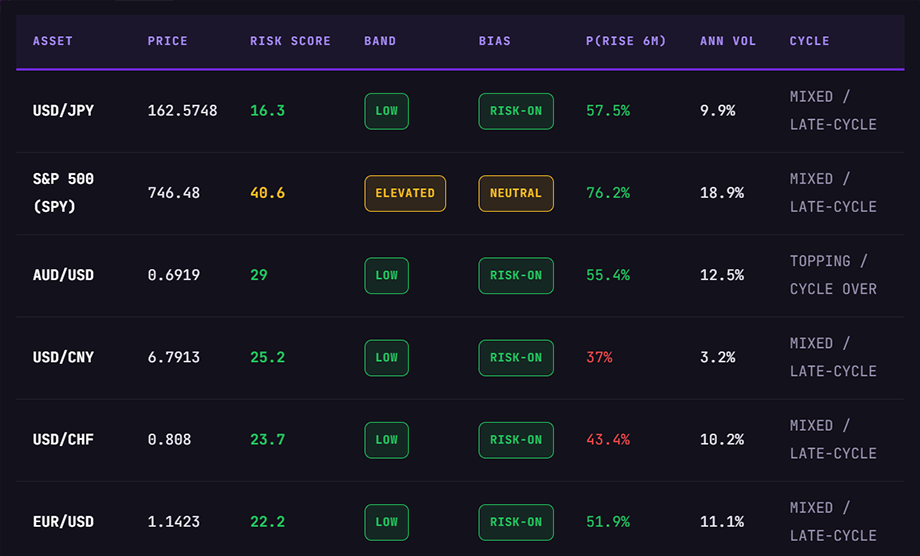Click MIXED / LATE-CYCLE in EUR/USD row
The width and height of the screenshot is (920, 556).
pos(833,521)
